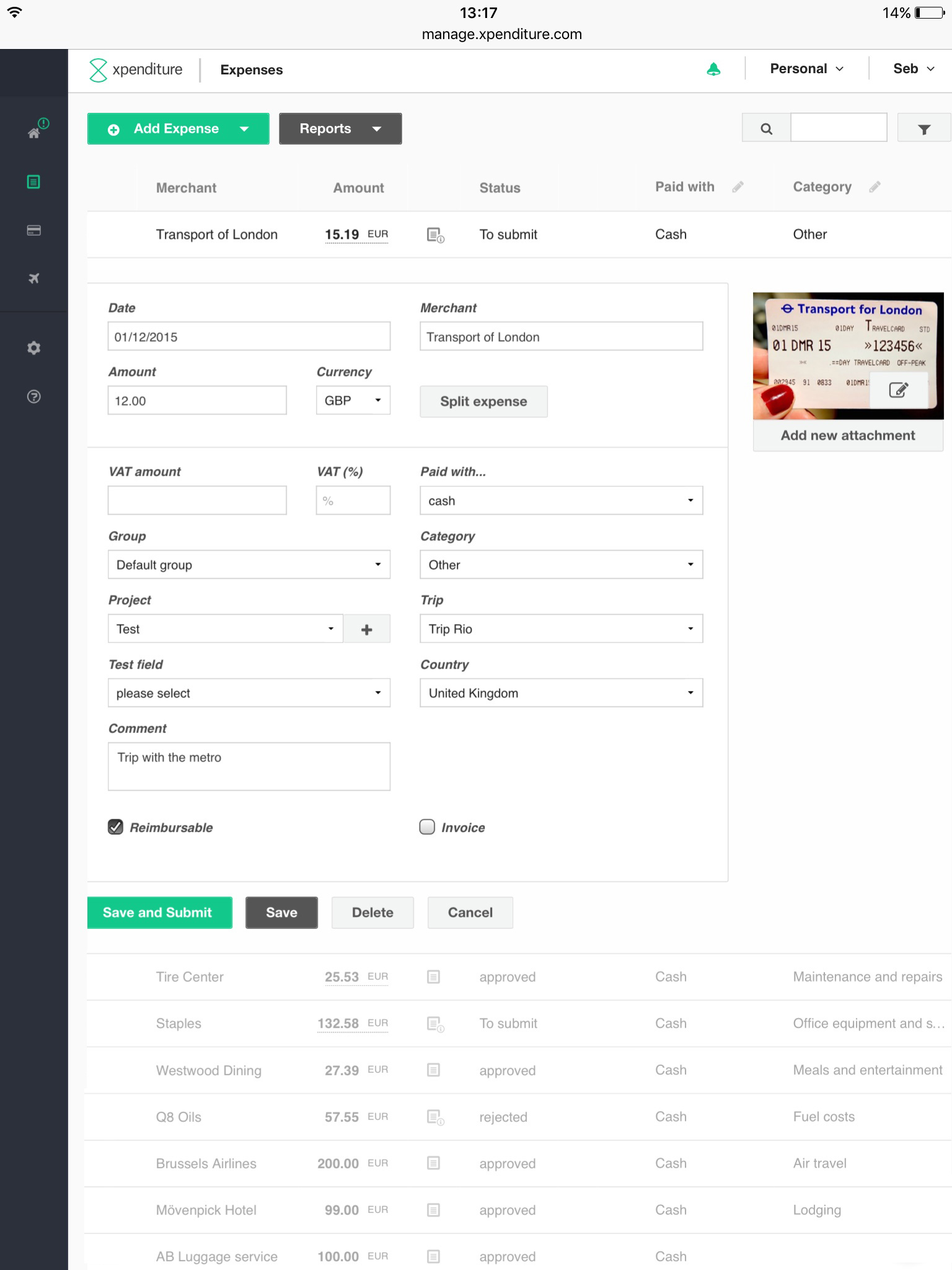Enable the Invoice checkbox
This screenshot has width=952, height=1270.
click(x=427, y=827)
